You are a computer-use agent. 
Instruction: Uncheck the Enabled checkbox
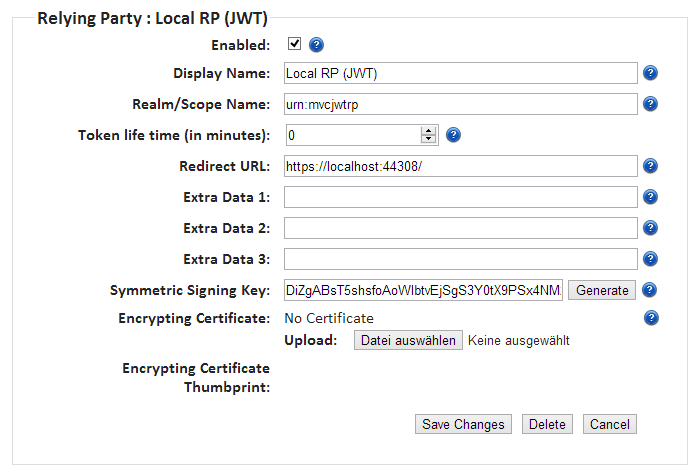click(x=294, y=44)
